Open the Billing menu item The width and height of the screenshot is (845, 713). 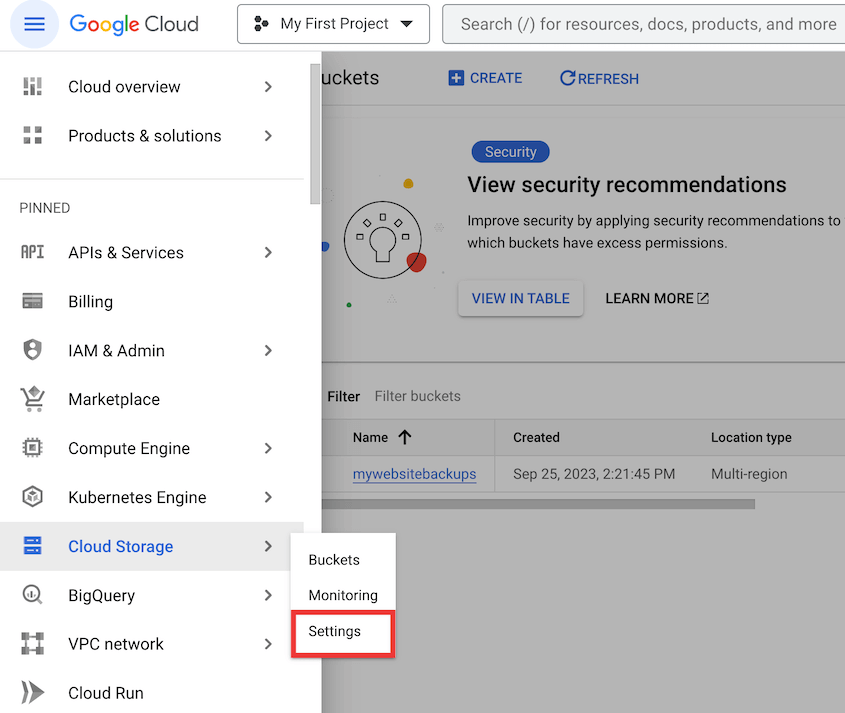pyautogui.click(x=152, y=301)
